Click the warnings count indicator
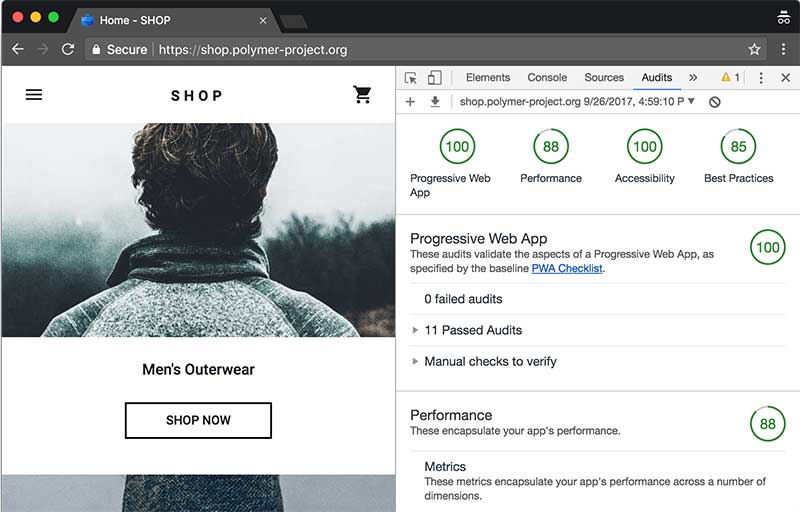 click(x=730, y=78)
